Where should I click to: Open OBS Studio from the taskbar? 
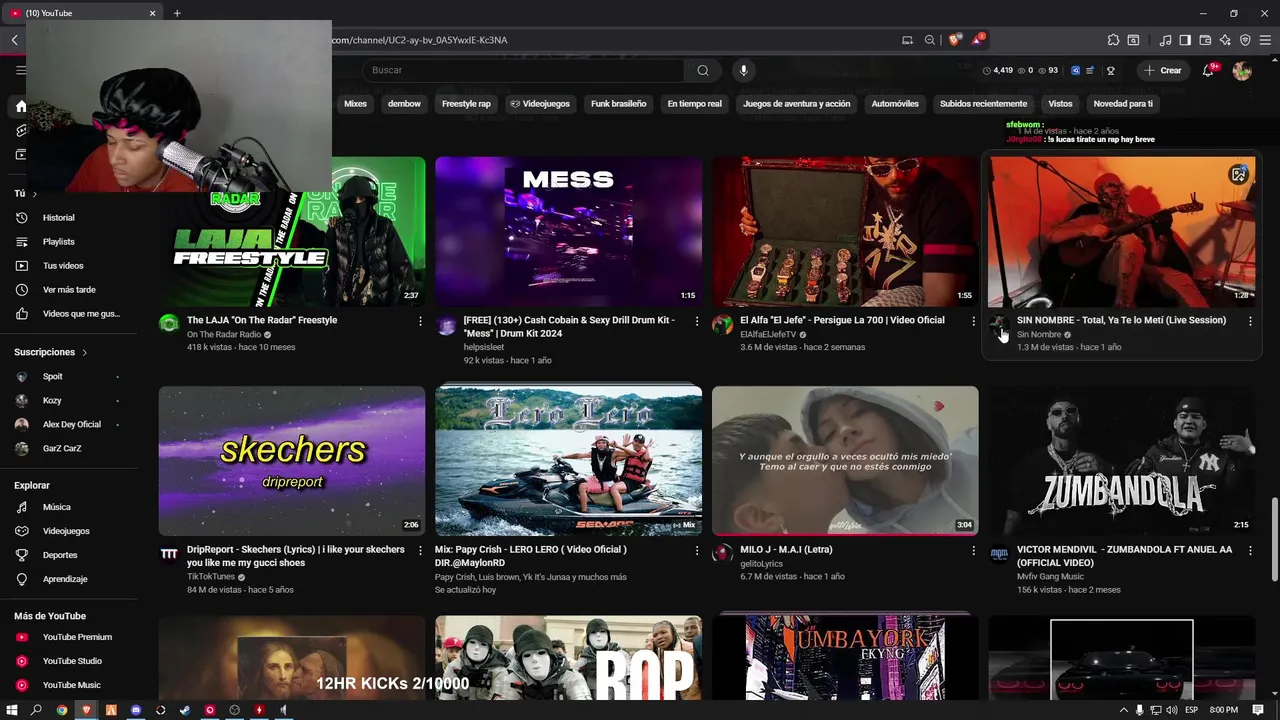pos(235,710)
